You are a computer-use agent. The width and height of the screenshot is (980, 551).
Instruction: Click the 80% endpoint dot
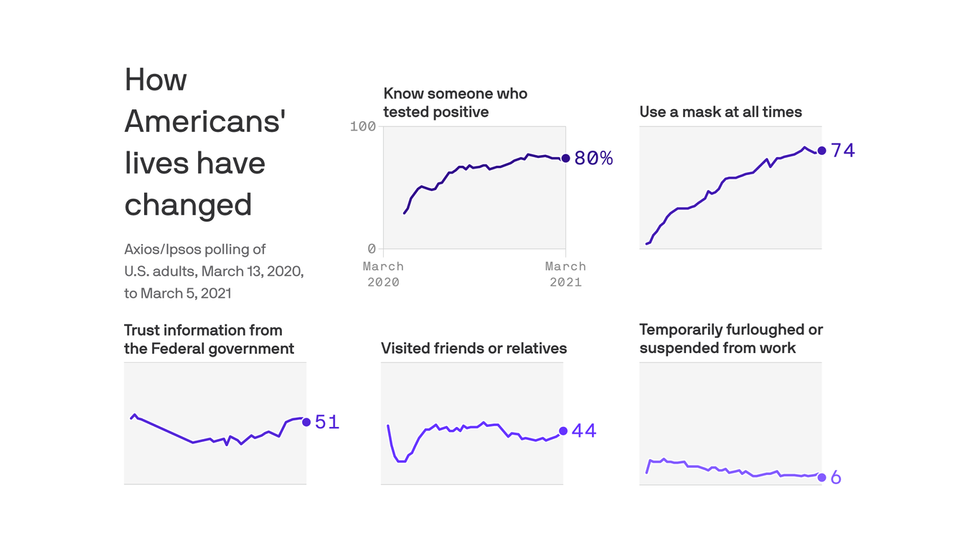pos(566,158)
